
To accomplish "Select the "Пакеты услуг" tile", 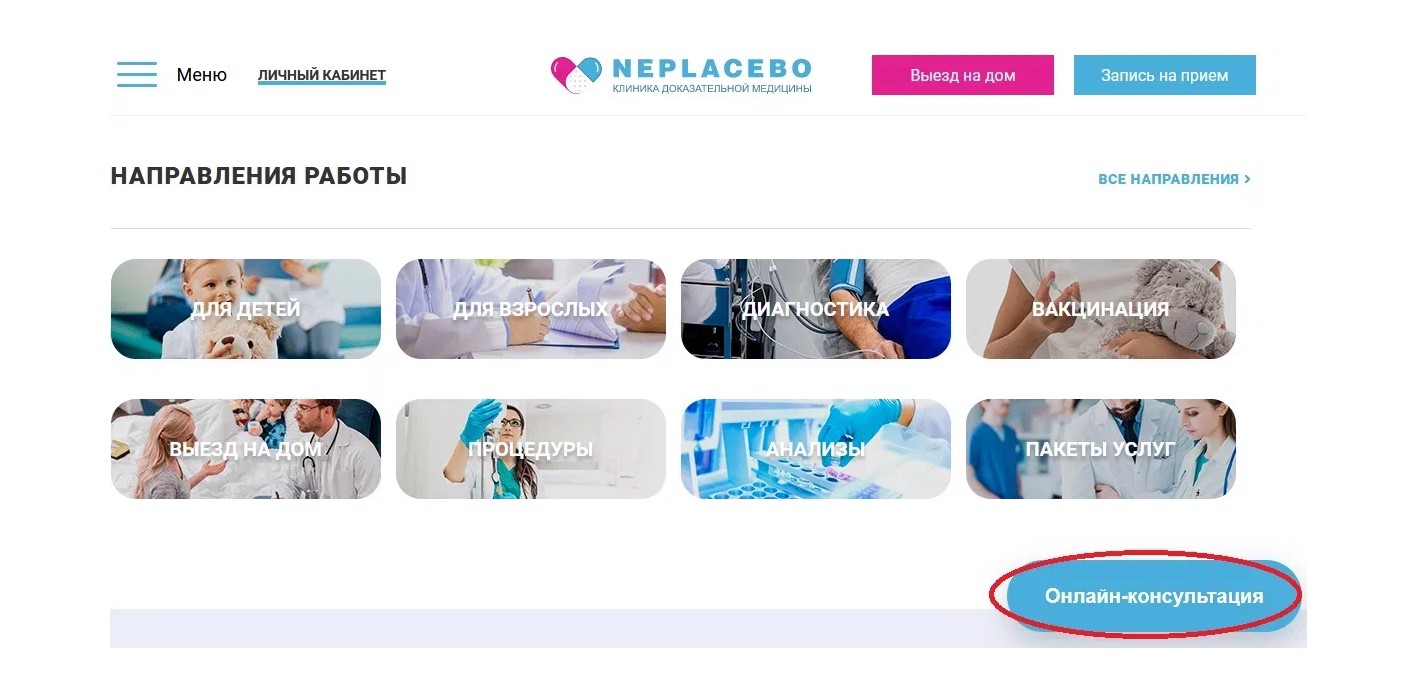I will click(x=1101, y=449).
